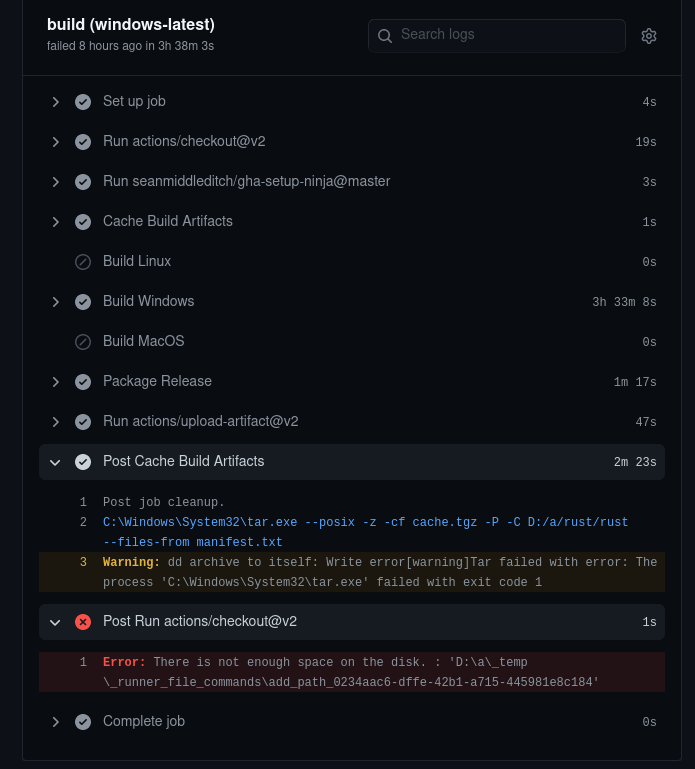Open the Run actions/upload-artifact@v2 step
The width and height of the screenshot is (695, 769).
[352, 422]
